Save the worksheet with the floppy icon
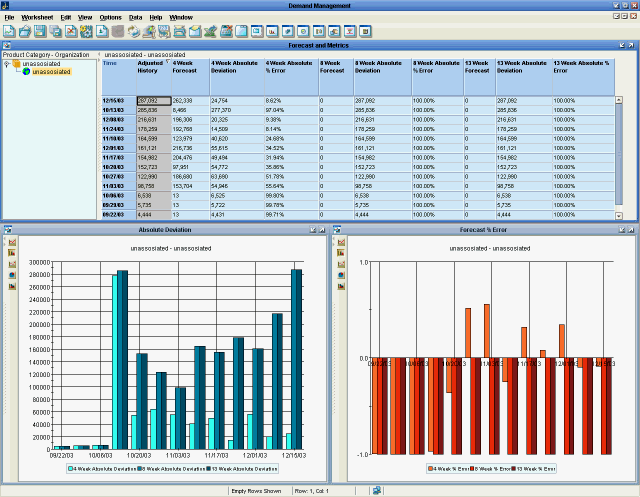Image resolution: width=640 pixels, height=497 pixels. 40,31
